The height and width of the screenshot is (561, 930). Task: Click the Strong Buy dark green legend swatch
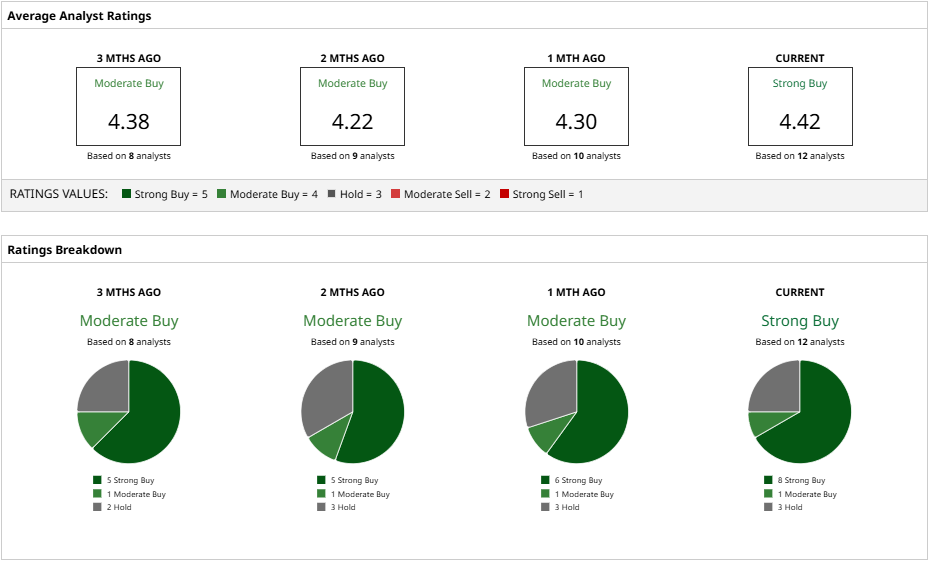126,193
